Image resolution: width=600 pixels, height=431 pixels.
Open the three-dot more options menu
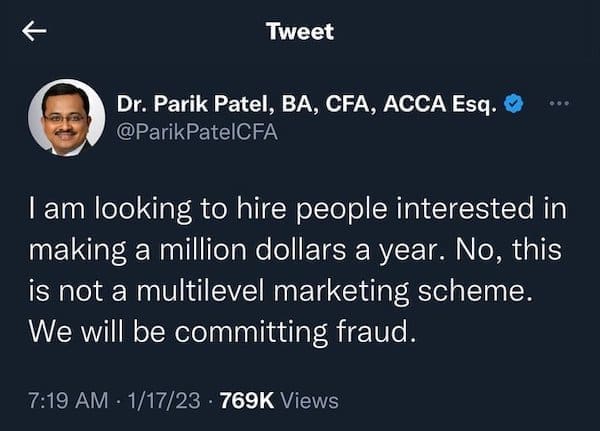click(557, 104)
